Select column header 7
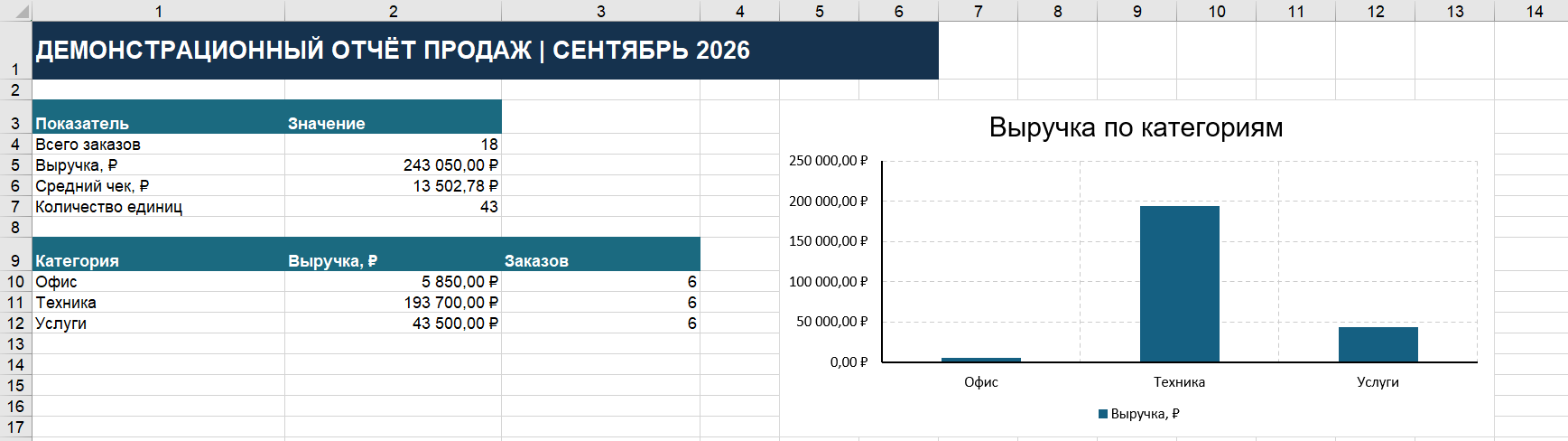This screenshot has width=1568, height=441. (x=979, y=11)
